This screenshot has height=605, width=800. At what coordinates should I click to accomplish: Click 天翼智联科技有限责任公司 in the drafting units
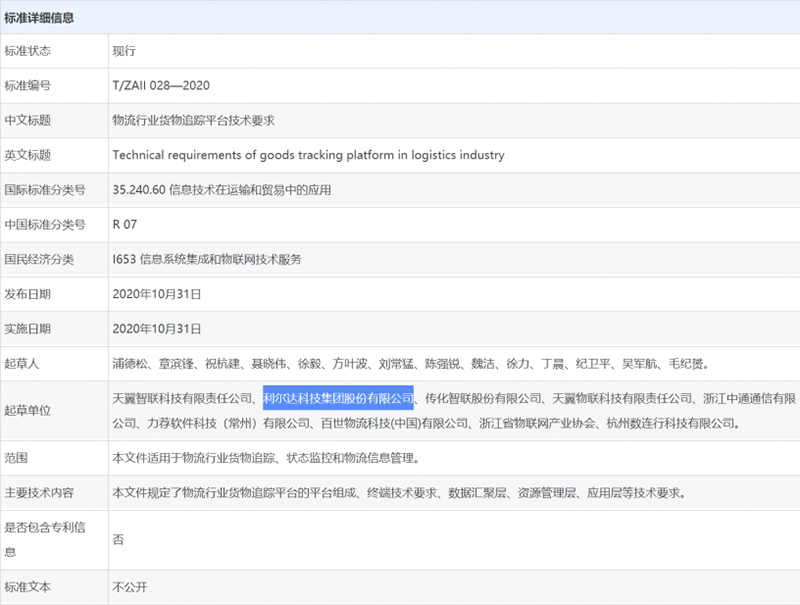coord(182,398)
